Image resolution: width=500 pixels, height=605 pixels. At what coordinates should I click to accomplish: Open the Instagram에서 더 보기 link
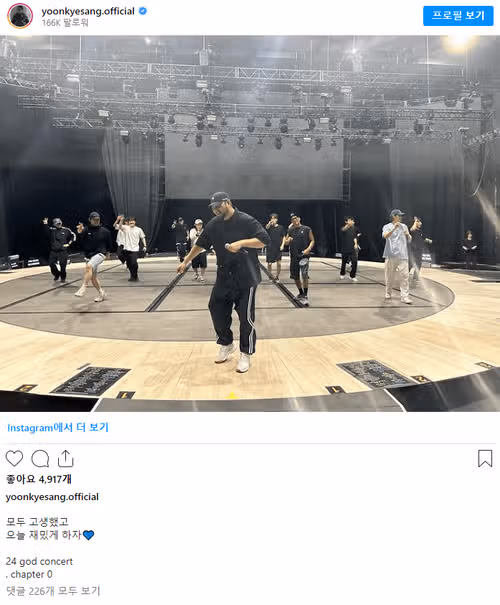click(x=58, y=428)
